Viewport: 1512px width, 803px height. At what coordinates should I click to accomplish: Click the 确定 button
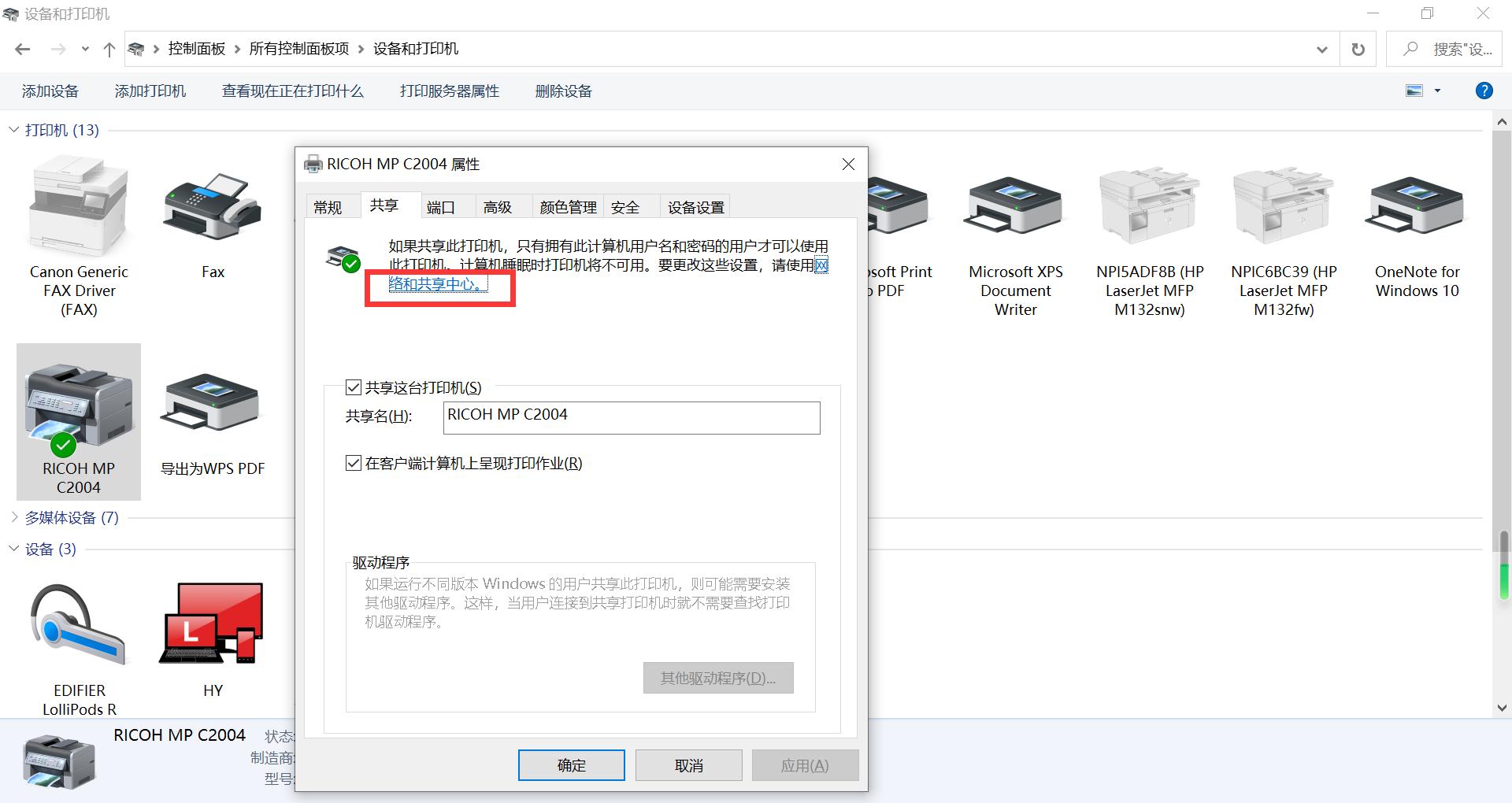(570, 764)
